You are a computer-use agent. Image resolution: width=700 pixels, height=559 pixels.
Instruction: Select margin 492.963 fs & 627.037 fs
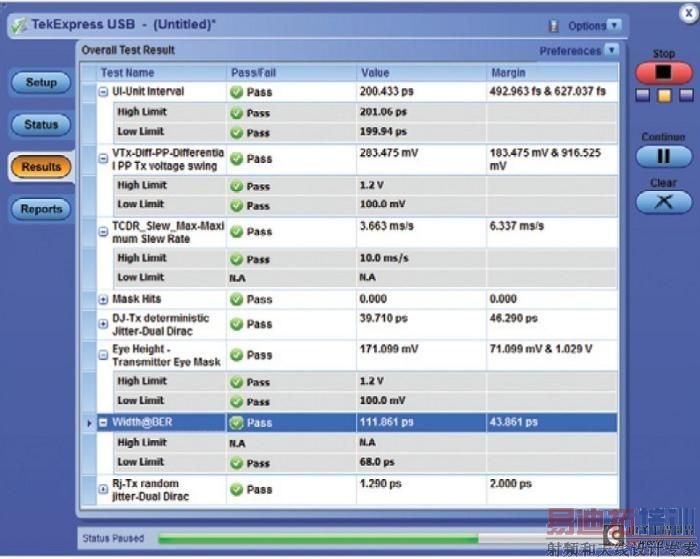(548, 92)
